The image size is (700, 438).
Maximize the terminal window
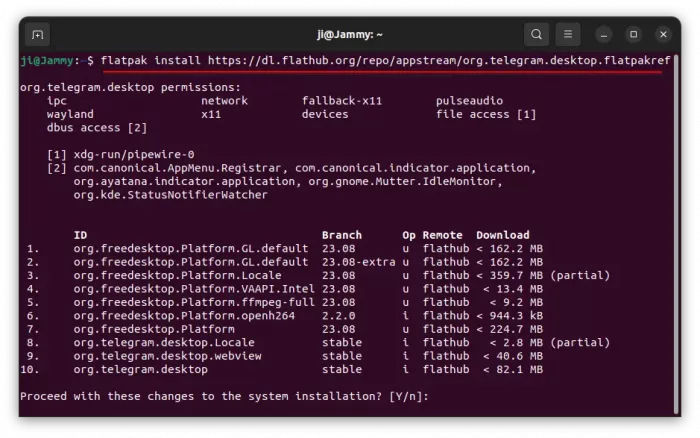point(634,35)
